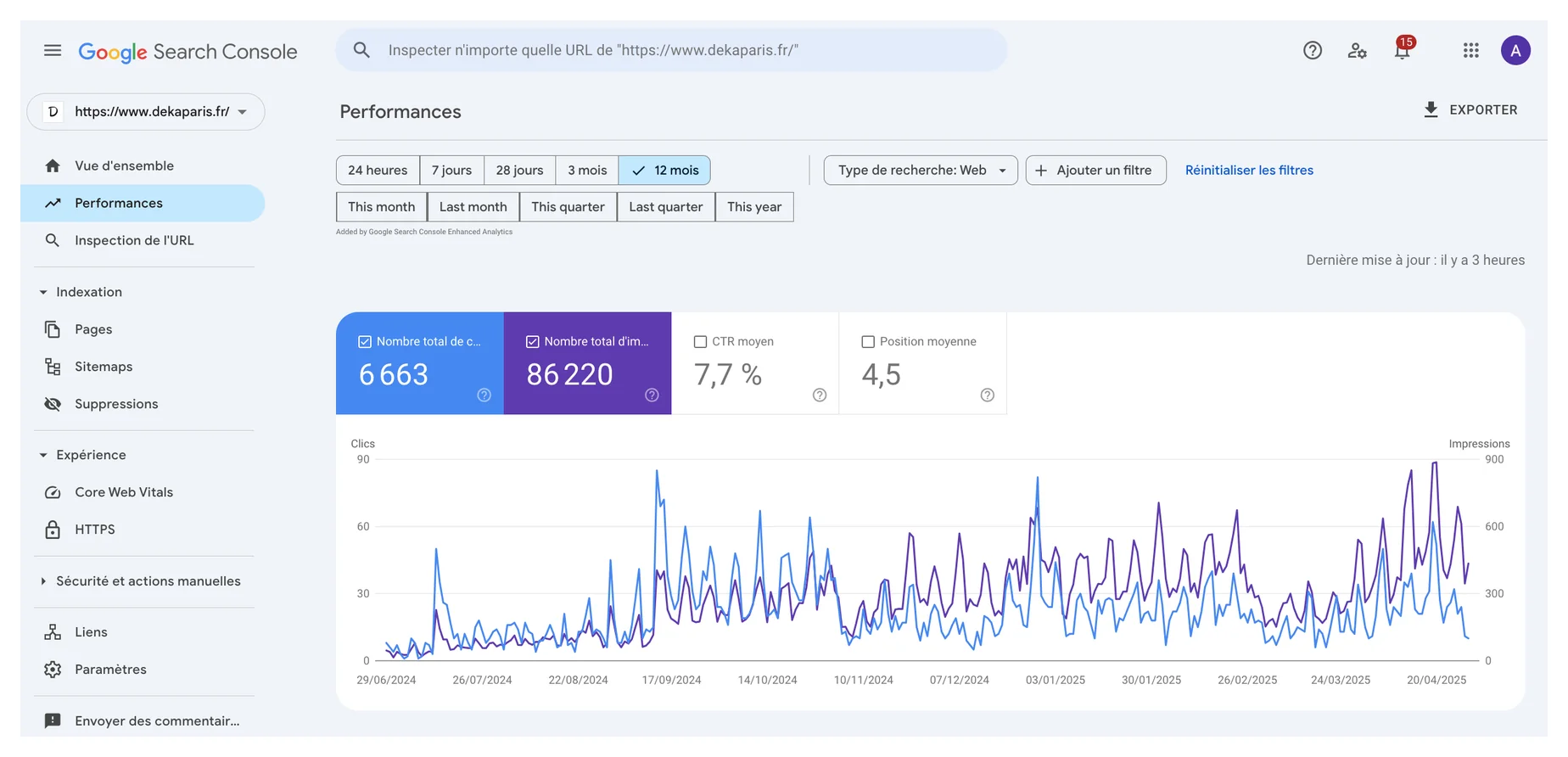This screenshot has height=757, width=1568.
Task: Select the 28 jours date range
Action: point(519,171)
